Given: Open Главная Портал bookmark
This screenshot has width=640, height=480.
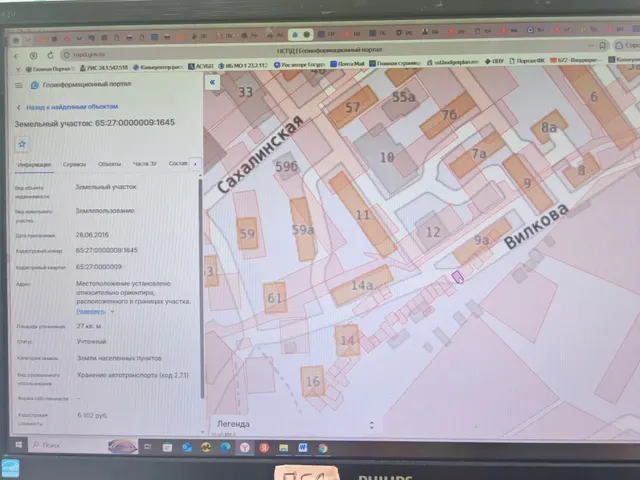Looking at the screenshot, I should pos(50,69).
